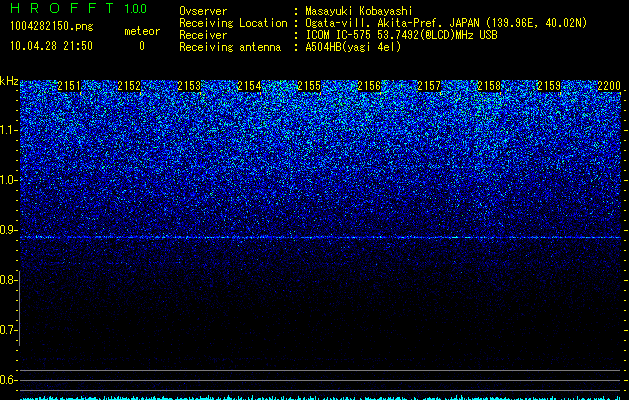Click the bright horizontal carrier line near 0.89 kHz
Viewport: 629px width, 400px height.
coord(320,238)
